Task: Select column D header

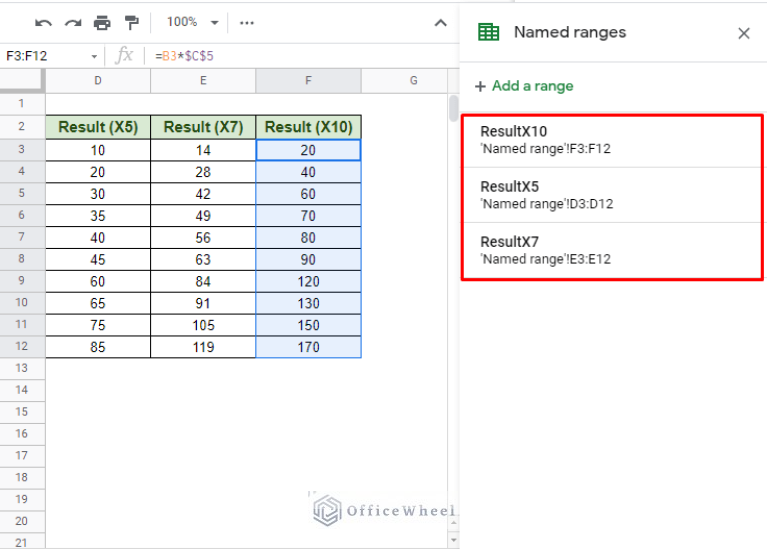Action: [98, 80]
